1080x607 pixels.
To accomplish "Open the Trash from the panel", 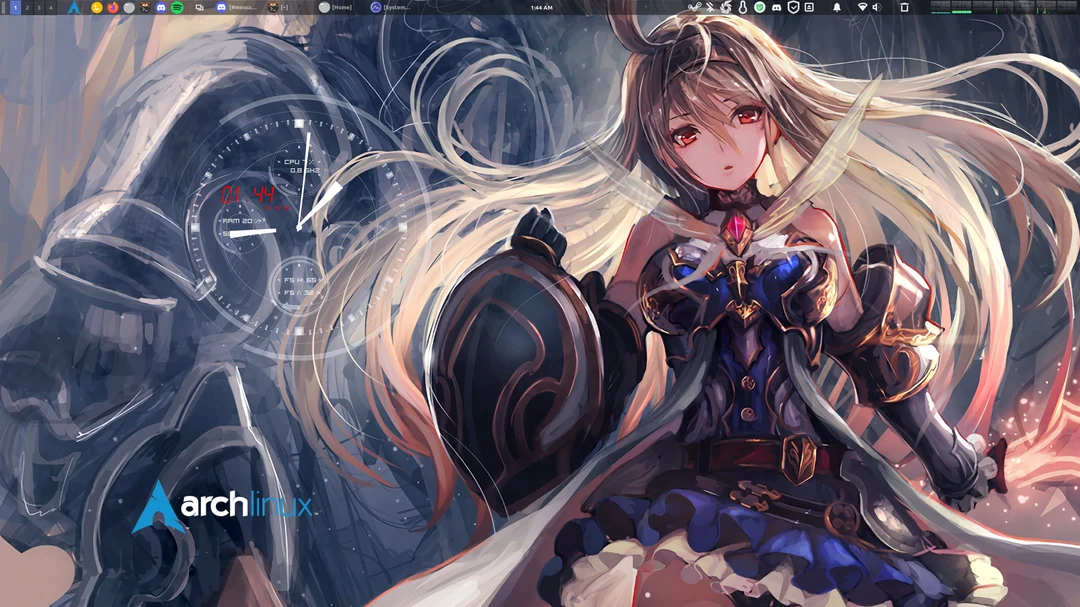I will (905, 8).
